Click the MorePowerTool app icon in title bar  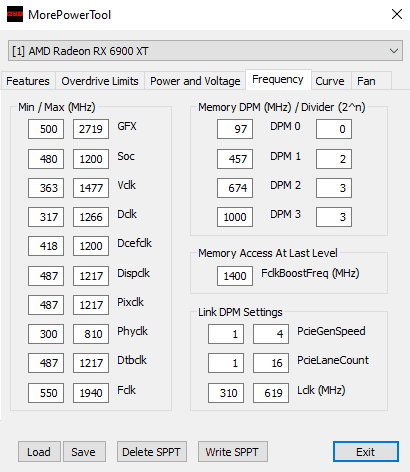15,14
